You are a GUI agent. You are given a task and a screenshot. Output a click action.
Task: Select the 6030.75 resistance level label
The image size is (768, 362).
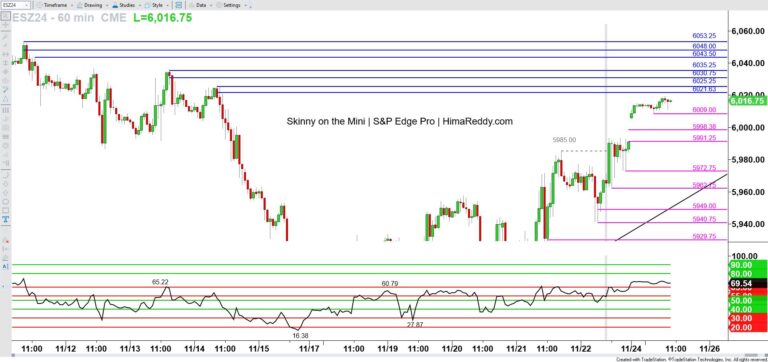pos(704,72)
